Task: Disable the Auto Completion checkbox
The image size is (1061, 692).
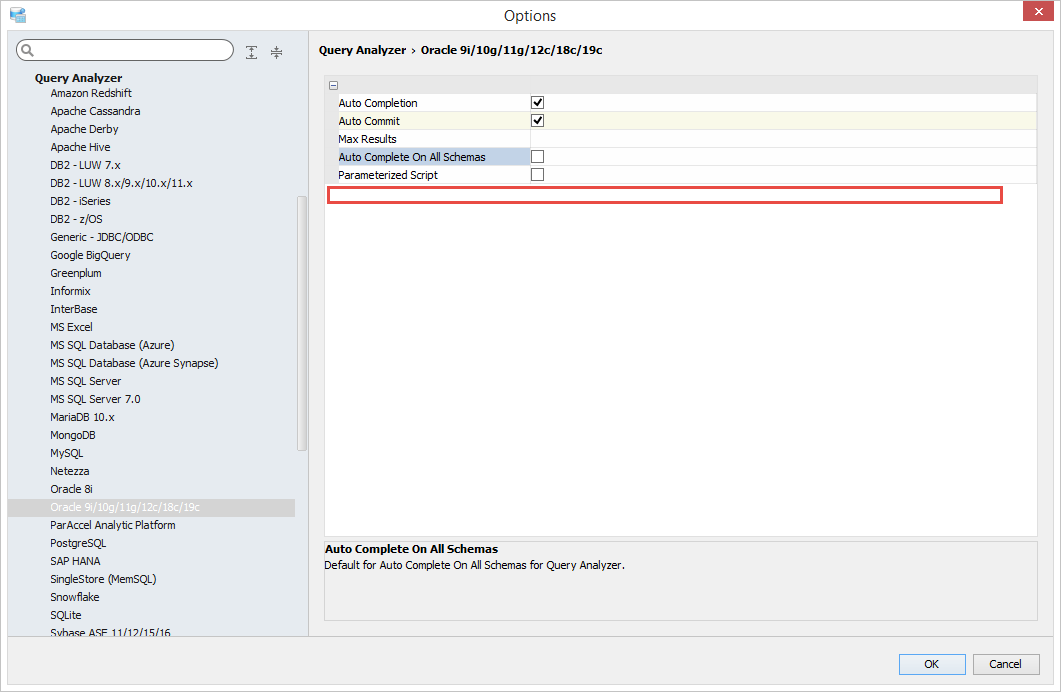Action: (537, 103)
